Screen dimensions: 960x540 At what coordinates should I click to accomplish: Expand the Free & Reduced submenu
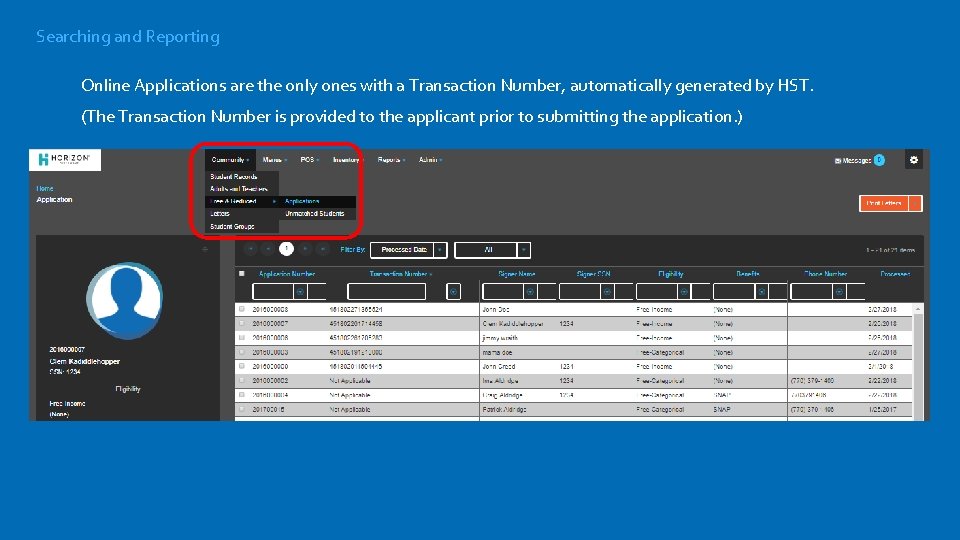tap(243, 201)
